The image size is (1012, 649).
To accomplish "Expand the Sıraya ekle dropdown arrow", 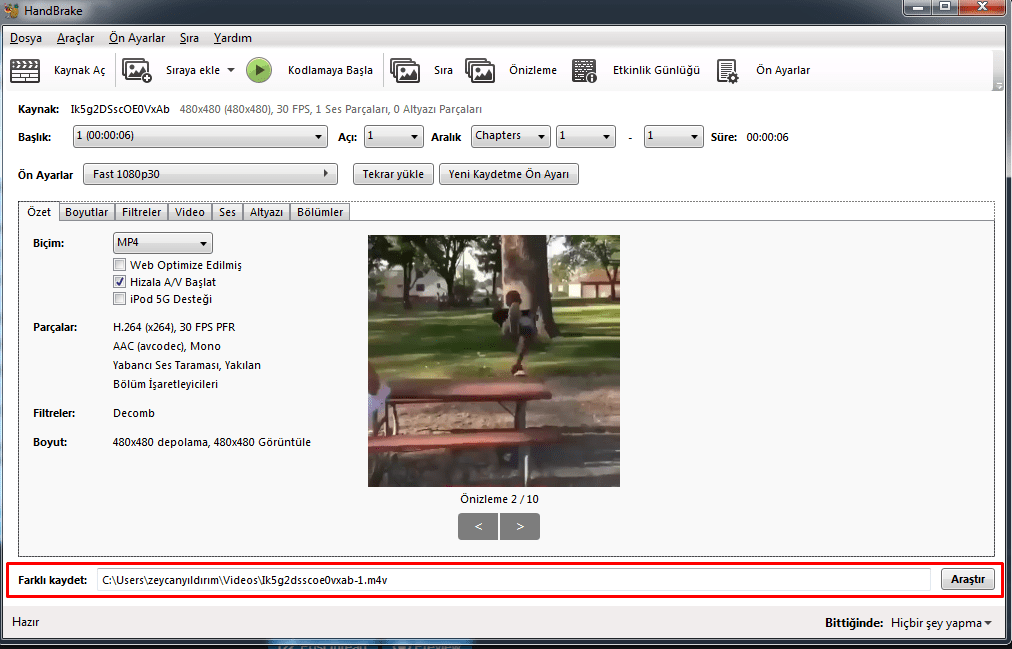I will coord(231,70).
